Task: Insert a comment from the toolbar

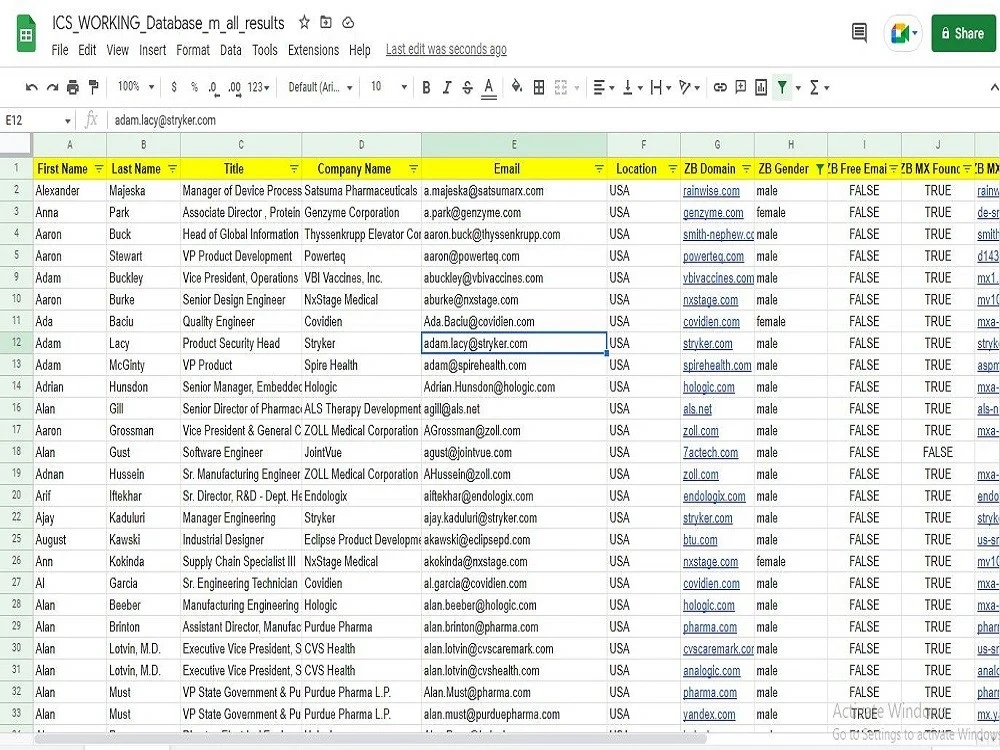Action: coord(740,87)
